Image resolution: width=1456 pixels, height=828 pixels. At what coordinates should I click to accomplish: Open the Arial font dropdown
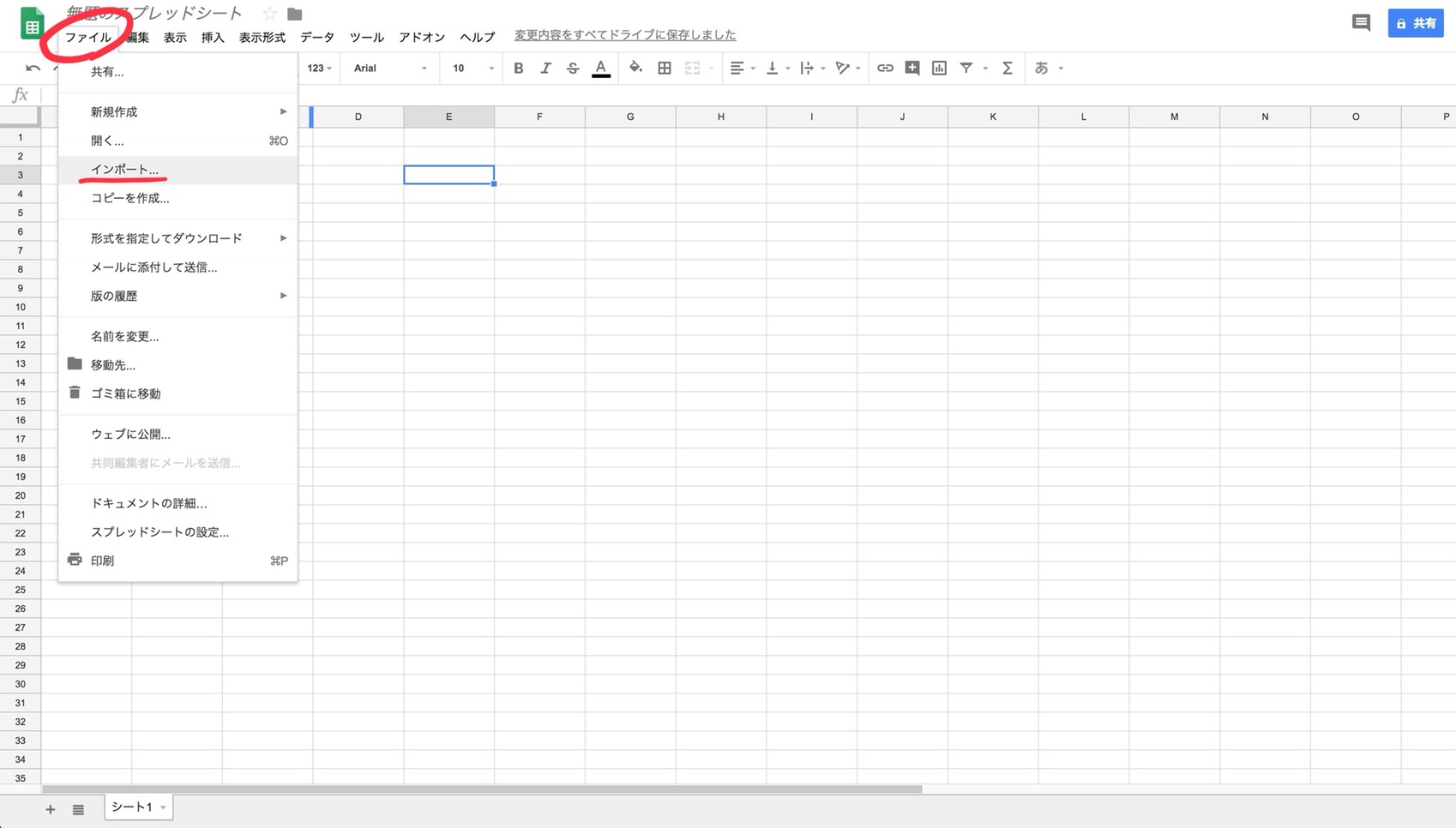tap(390, 68)
